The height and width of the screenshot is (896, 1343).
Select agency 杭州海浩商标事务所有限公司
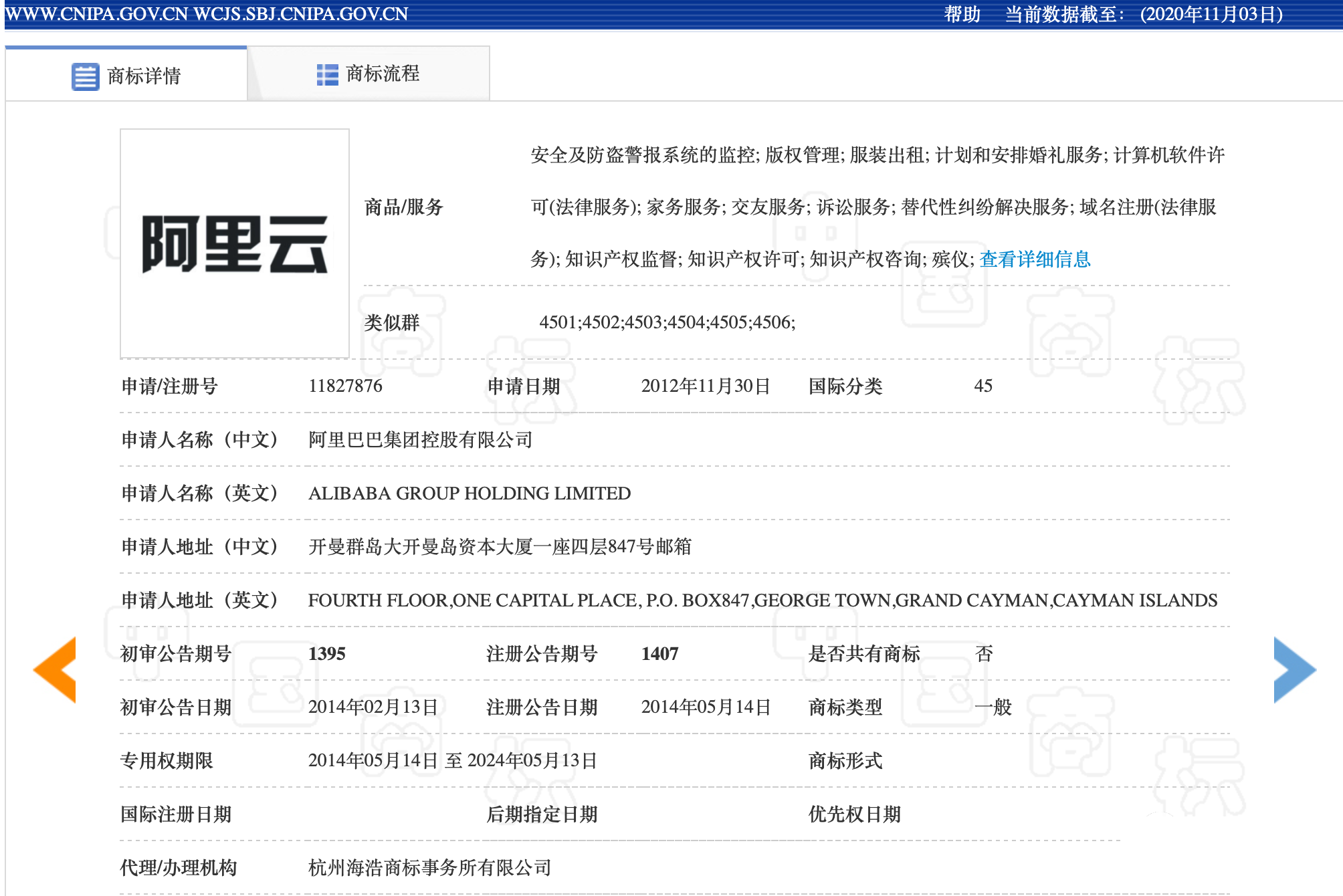click(x=429, y=867)
